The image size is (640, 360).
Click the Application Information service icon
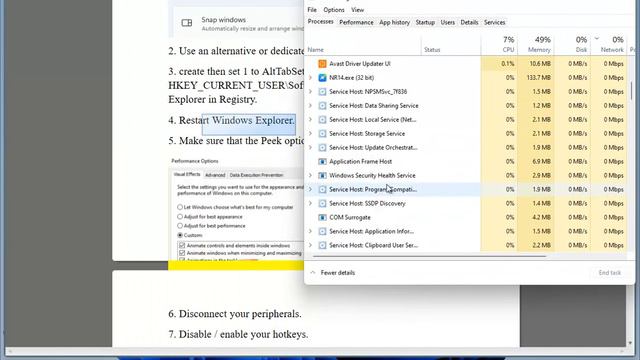click(322, 231)
